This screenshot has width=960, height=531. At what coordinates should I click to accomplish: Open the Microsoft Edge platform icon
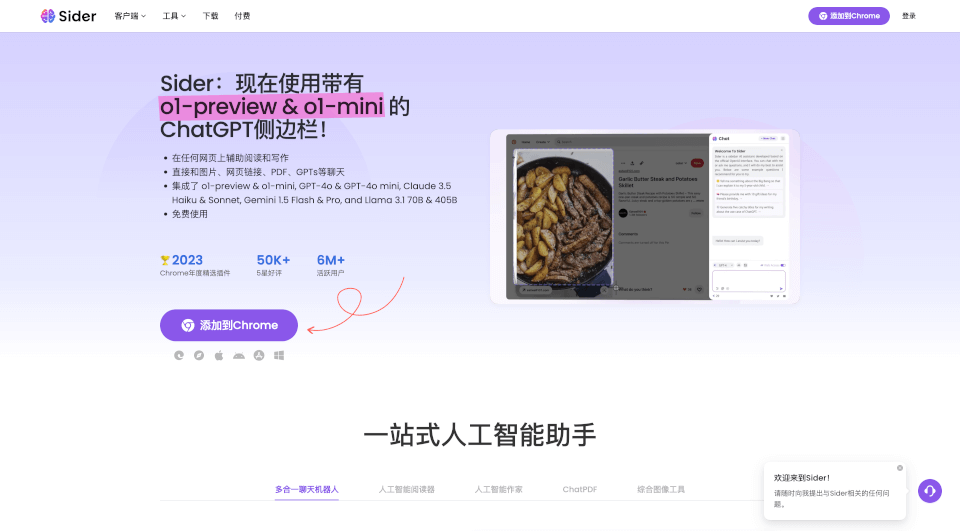(x=179, y=355)
